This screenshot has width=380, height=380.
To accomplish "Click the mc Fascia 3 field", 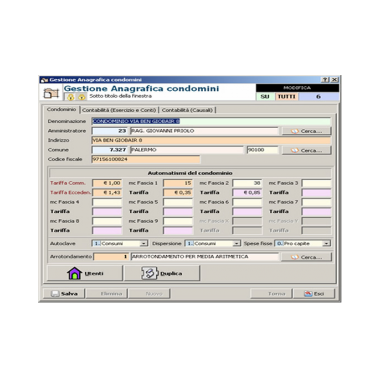I will 316,183.
